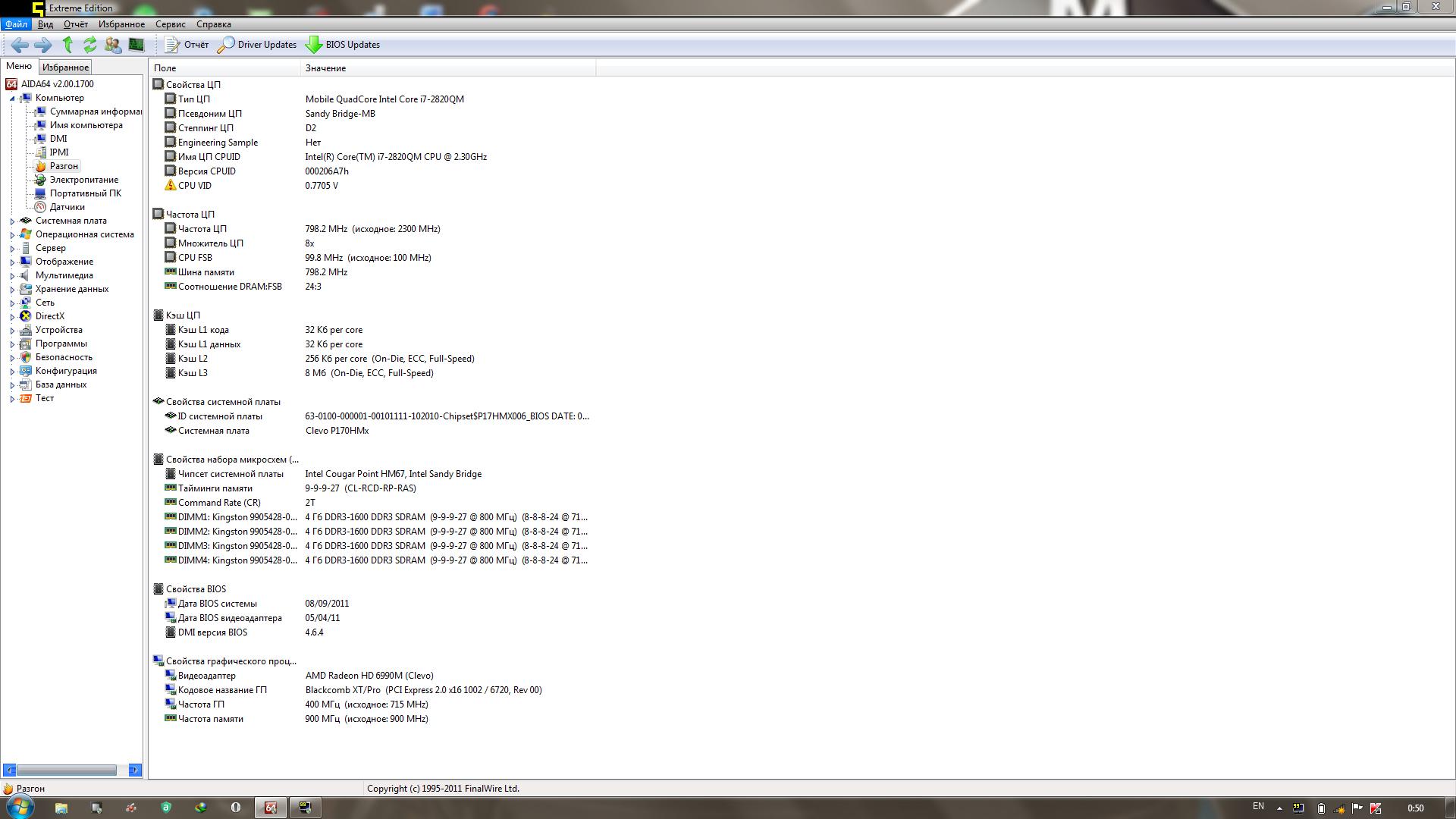Select Конфигурация tree item
The height and width of the screenshot is (819, 1456).
tap(66, 371)
